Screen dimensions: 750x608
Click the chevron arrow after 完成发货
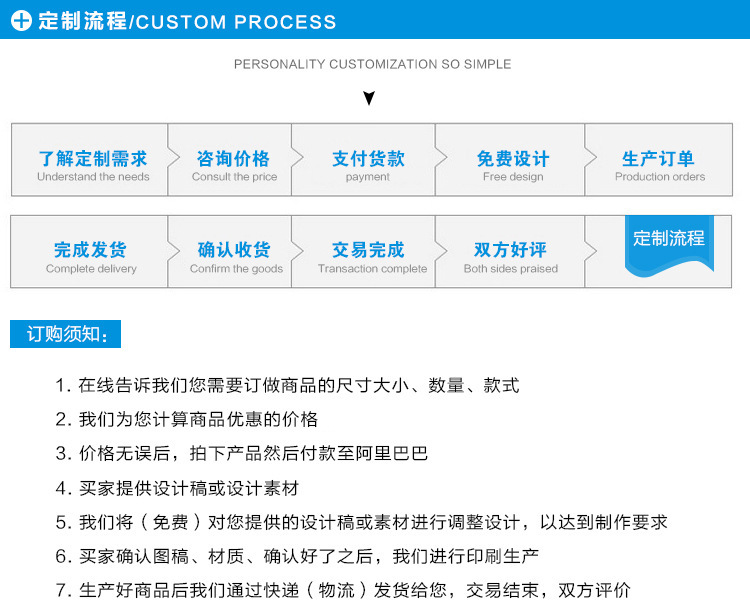click(174, 250)
